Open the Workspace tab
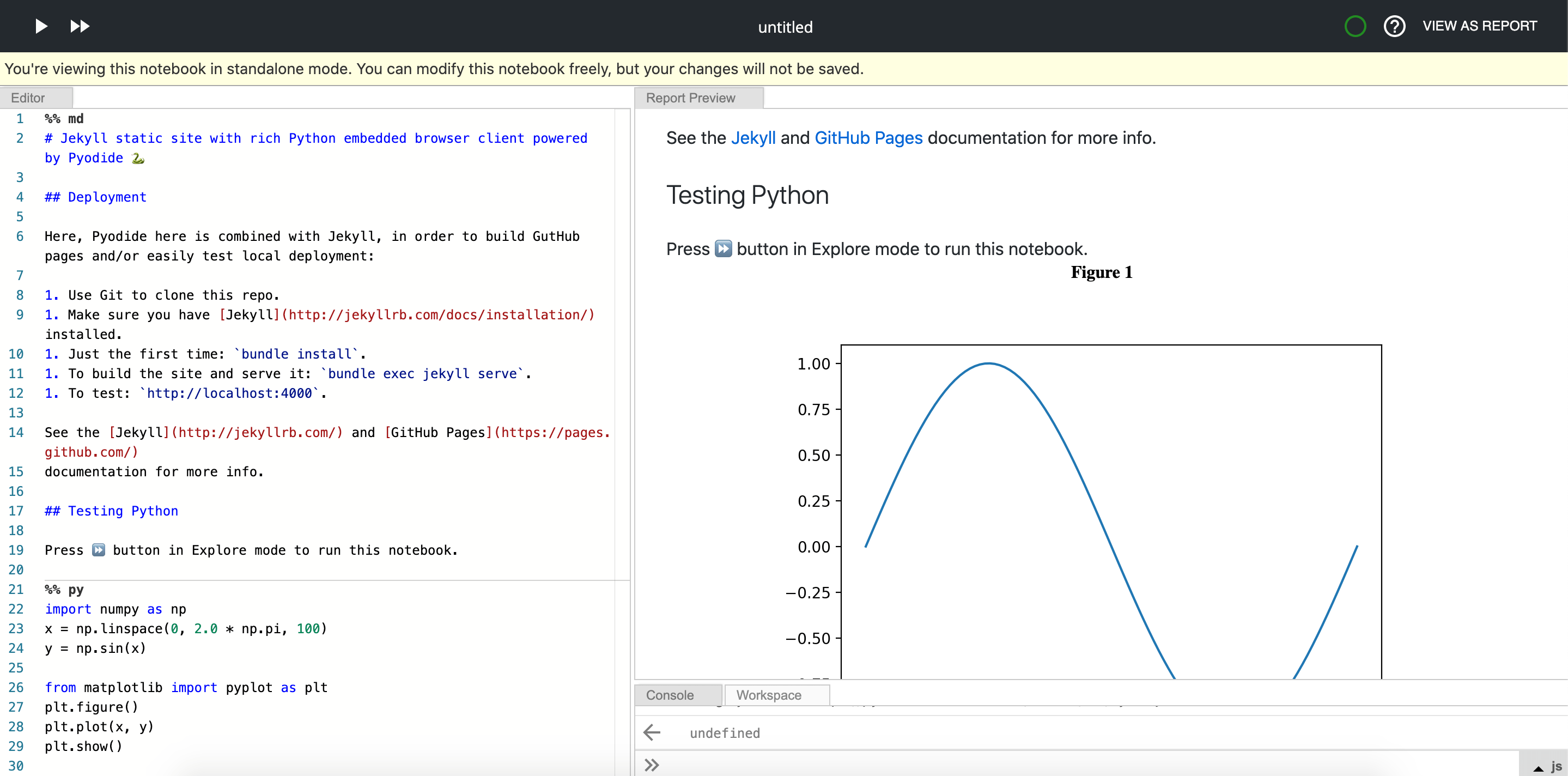The width and height of the screenshot is (1568, 776). pos(769,694)
